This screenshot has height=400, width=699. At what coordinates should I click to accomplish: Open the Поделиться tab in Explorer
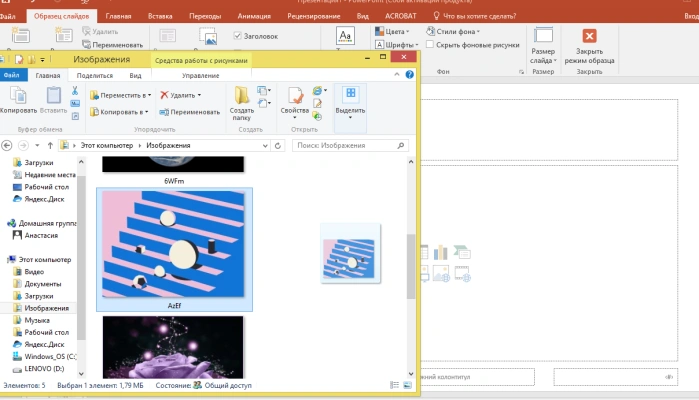point(95,75)
